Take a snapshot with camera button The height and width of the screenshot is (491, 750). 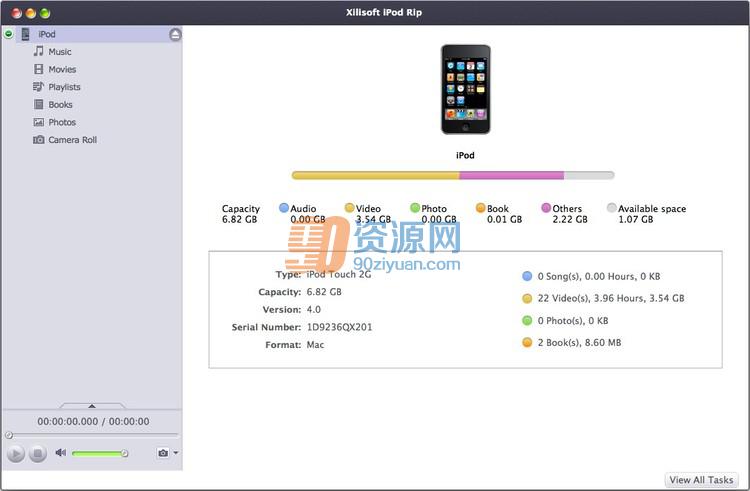(163, 453)
